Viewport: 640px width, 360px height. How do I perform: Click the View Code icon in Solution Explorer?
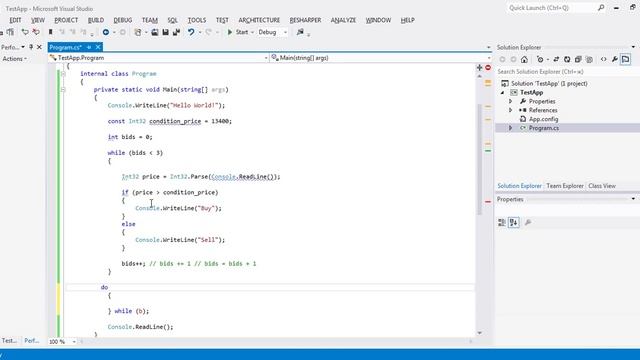pos(603,59)
